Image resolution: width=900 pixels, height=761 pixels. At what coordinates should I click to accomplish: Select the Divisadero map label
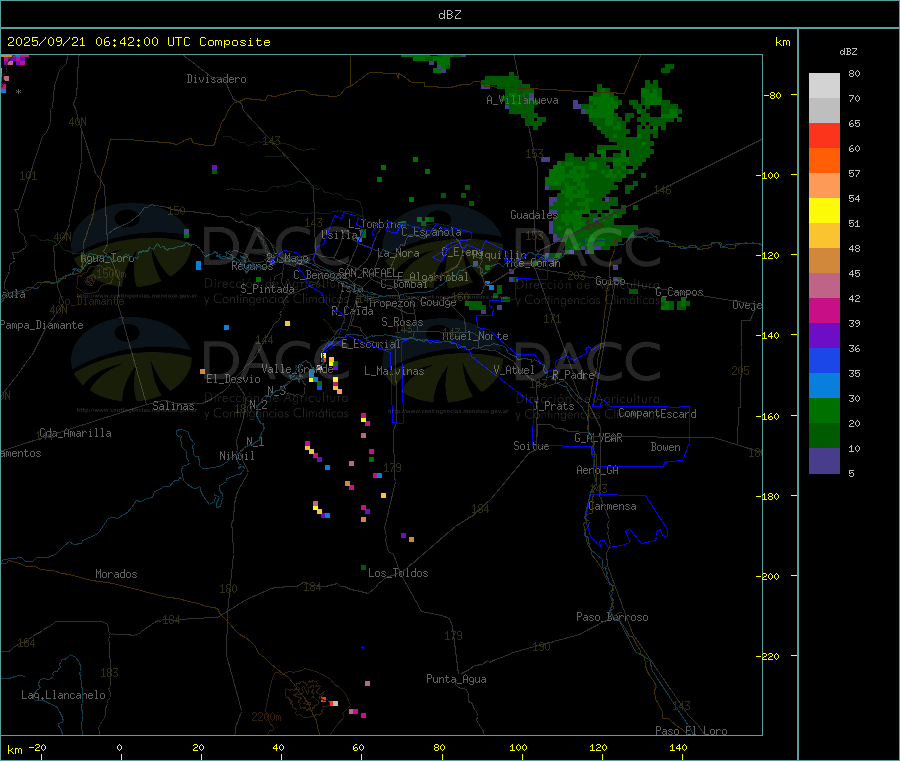coord(216,79)
